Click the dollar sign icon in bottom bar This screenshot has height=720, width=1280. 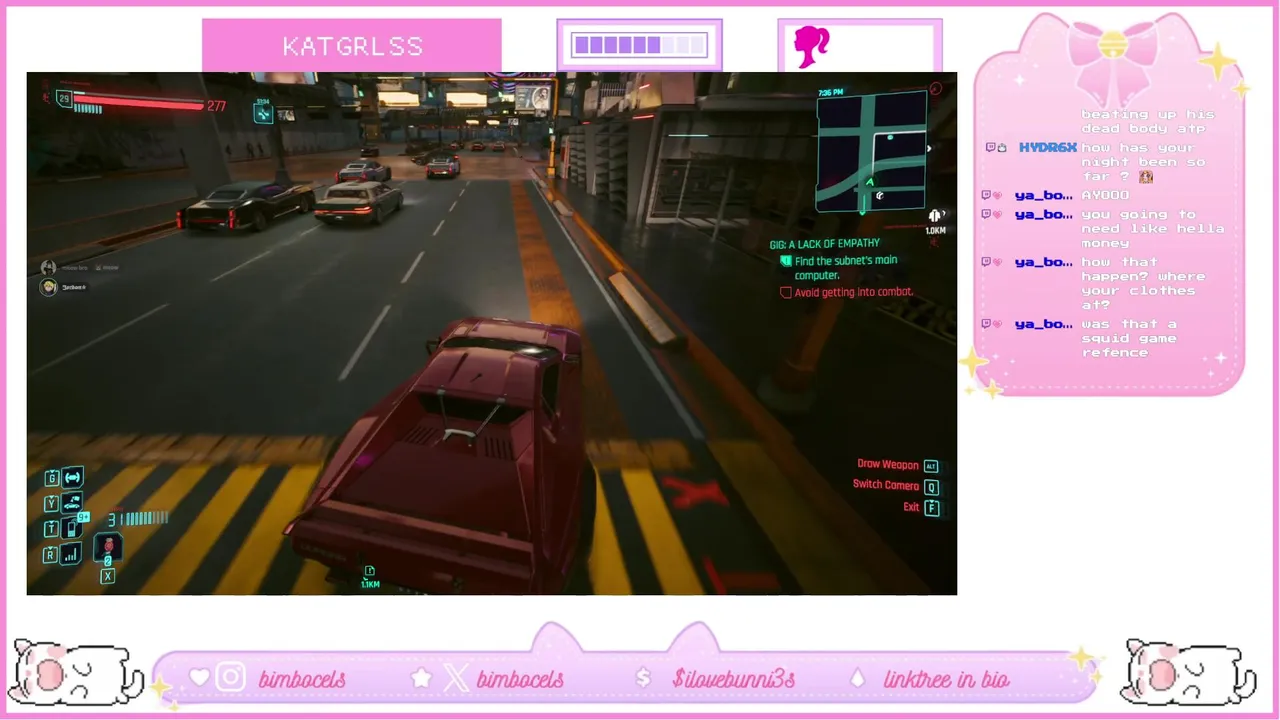(x=643, y=679)
